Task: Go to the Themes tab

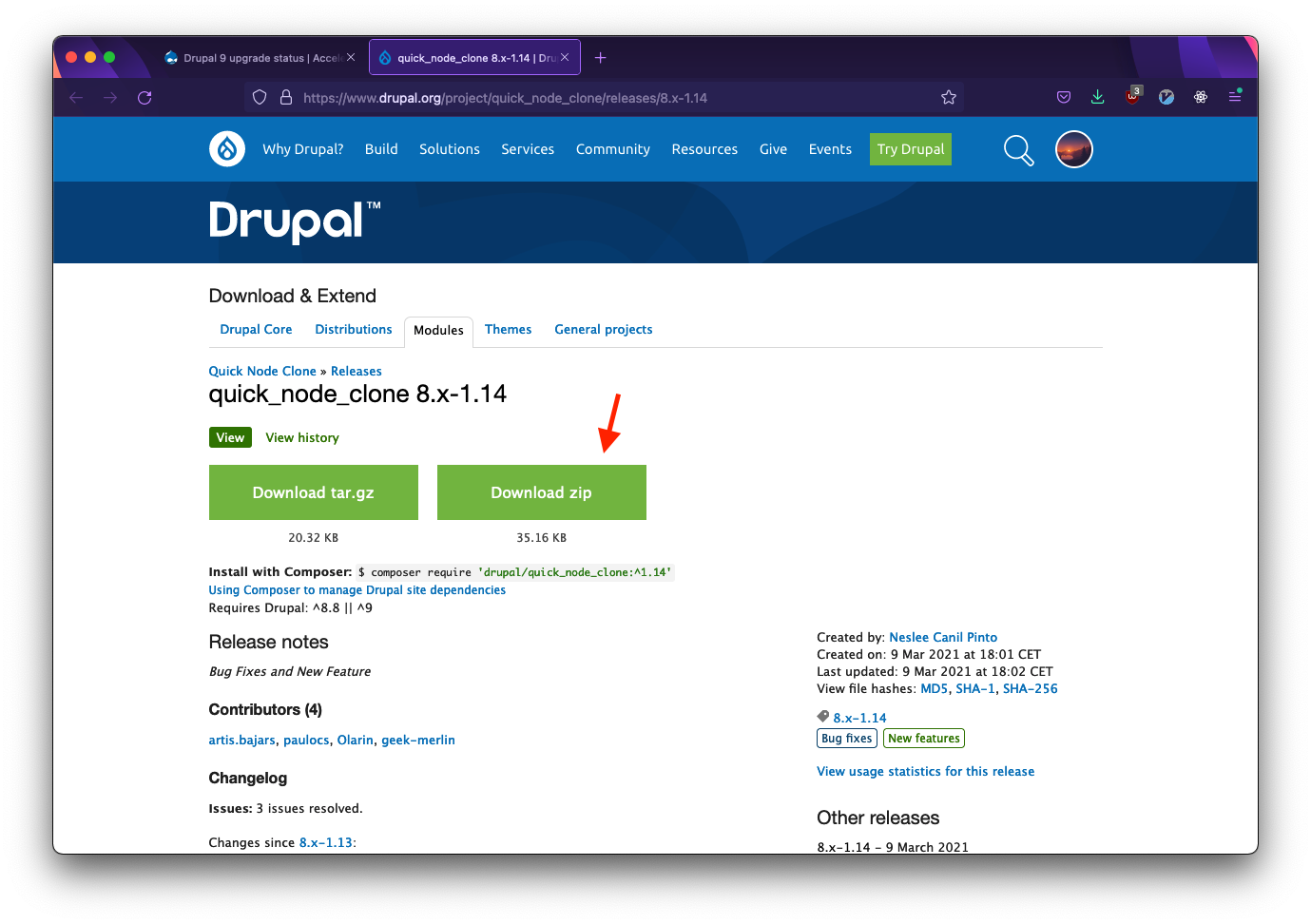Action: (508, 330)
